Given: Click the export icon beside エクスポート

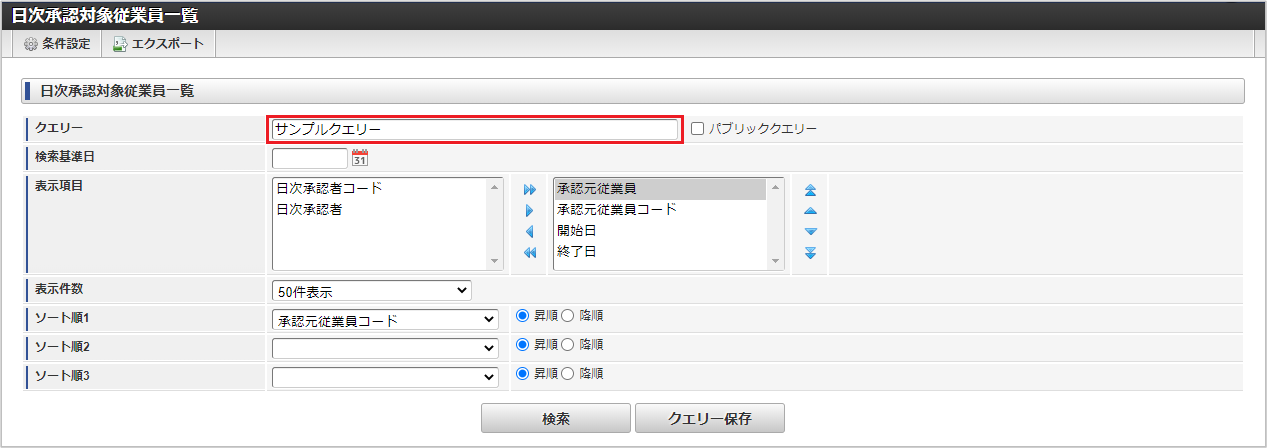Looking at the screenshot, I should coord(120,44).
